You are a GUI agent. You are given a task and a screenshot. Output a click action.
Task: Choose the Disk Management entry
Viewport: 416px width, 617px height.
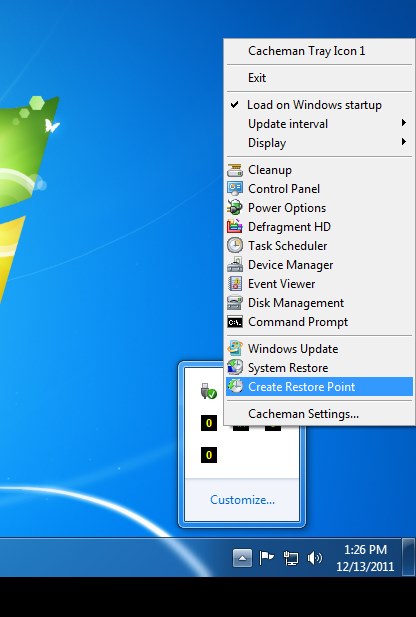pos(320,303)
